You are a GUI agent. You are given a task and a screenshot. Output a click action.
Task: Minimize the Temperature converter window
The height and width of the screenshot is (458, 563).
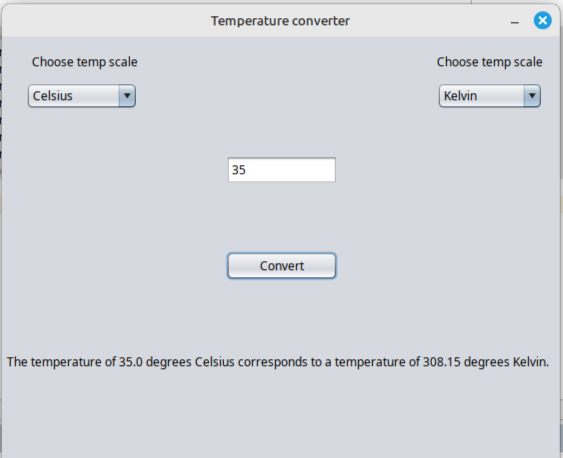(x=515, y=22)
